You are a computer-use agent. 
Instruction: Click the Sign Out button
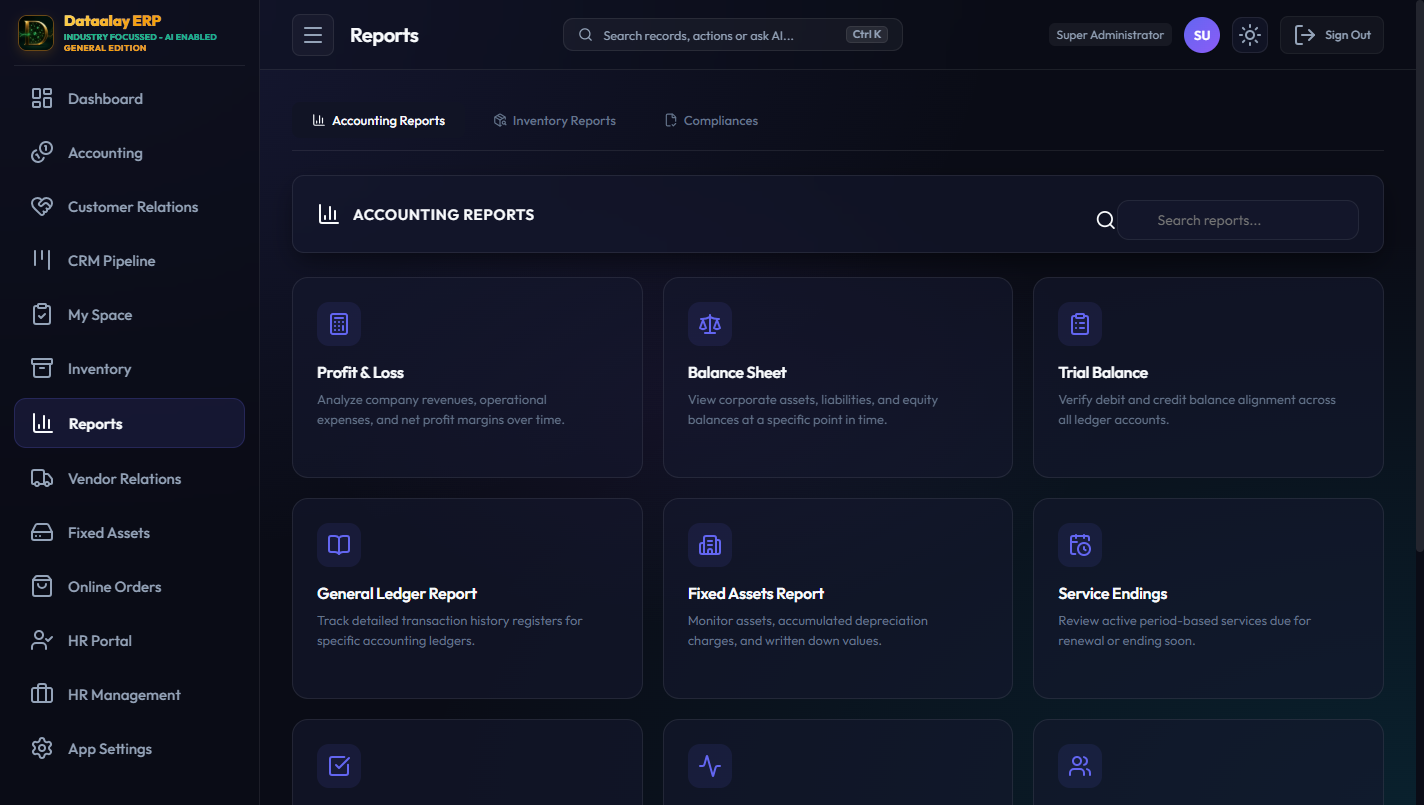tap(1332, 35)
